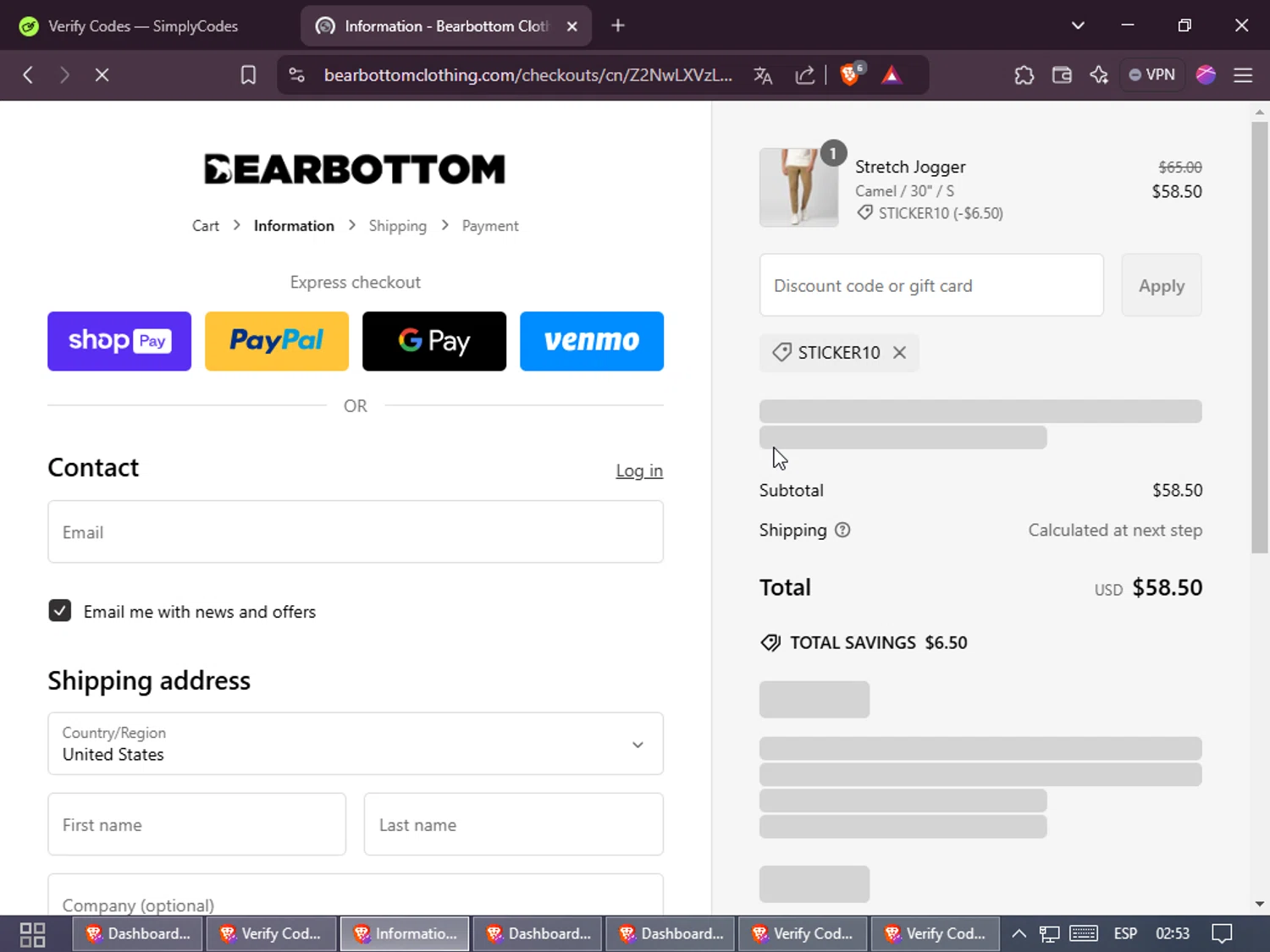Image resolution: width=1270 pixels, height=952 pixels.
Task: Bookmark this page icon
Action: 248,75
